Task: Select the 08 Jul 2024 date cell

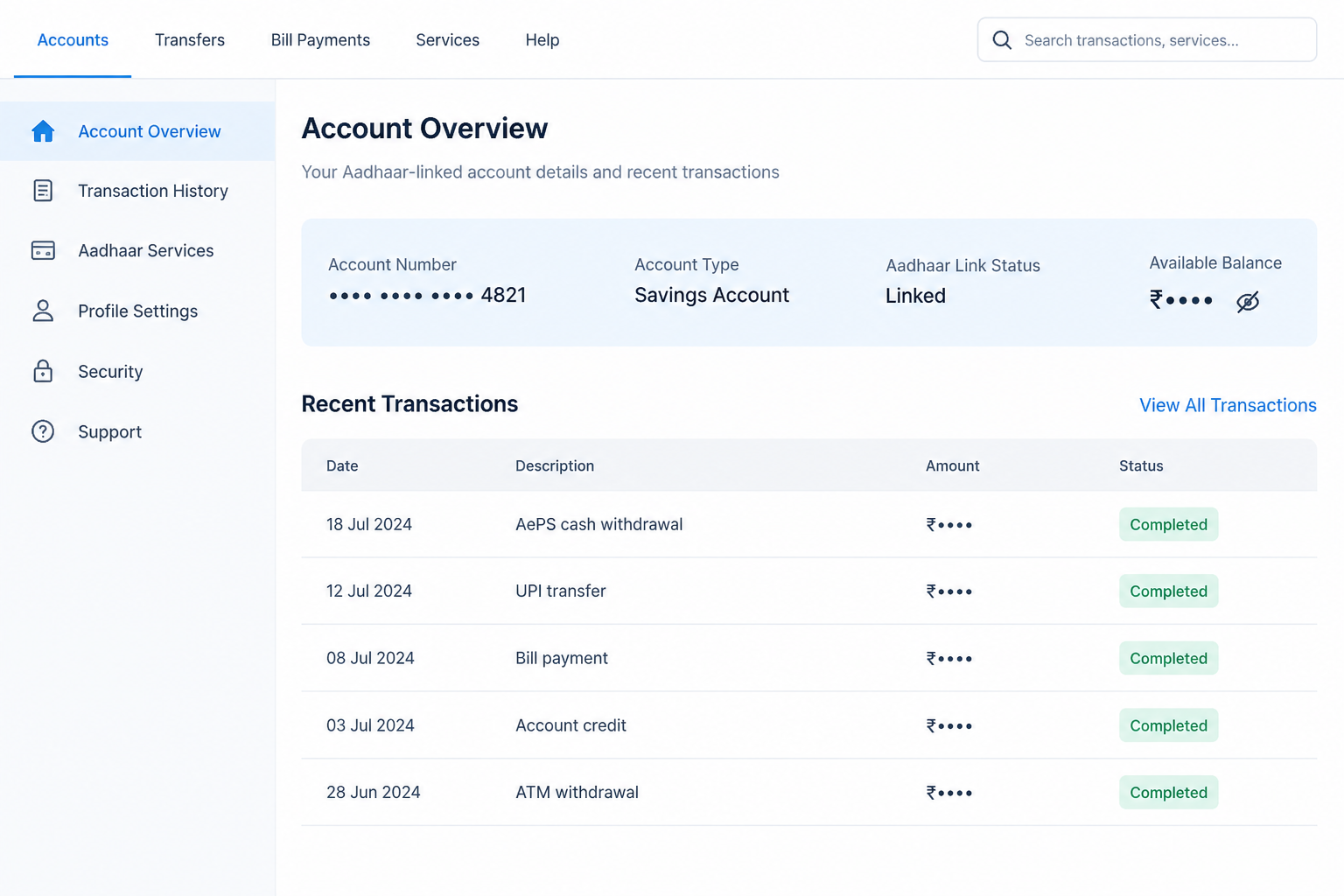Action: 370,658
